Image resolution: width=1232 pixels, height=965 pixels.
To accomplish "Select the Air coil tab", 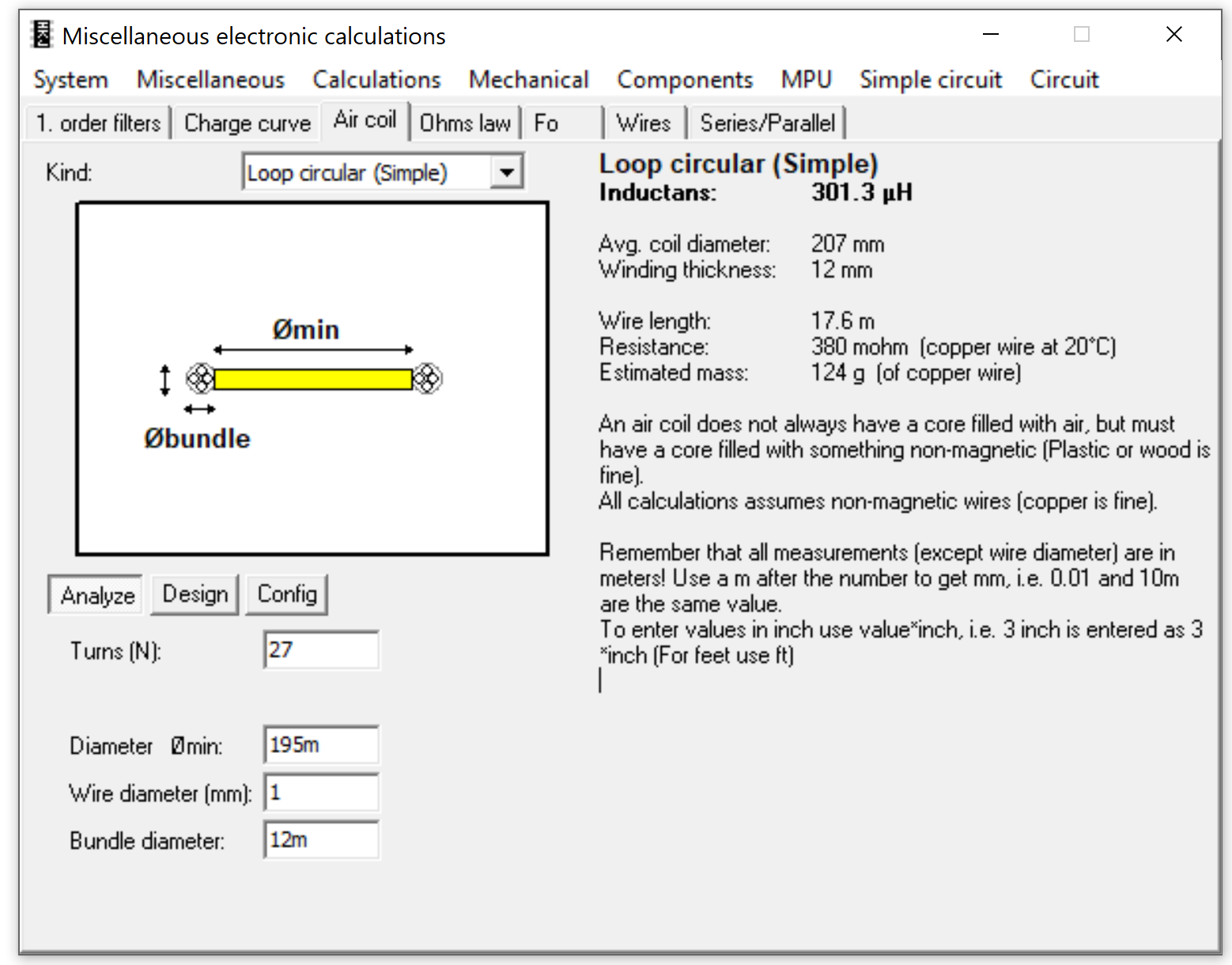I will click(365, 120).
